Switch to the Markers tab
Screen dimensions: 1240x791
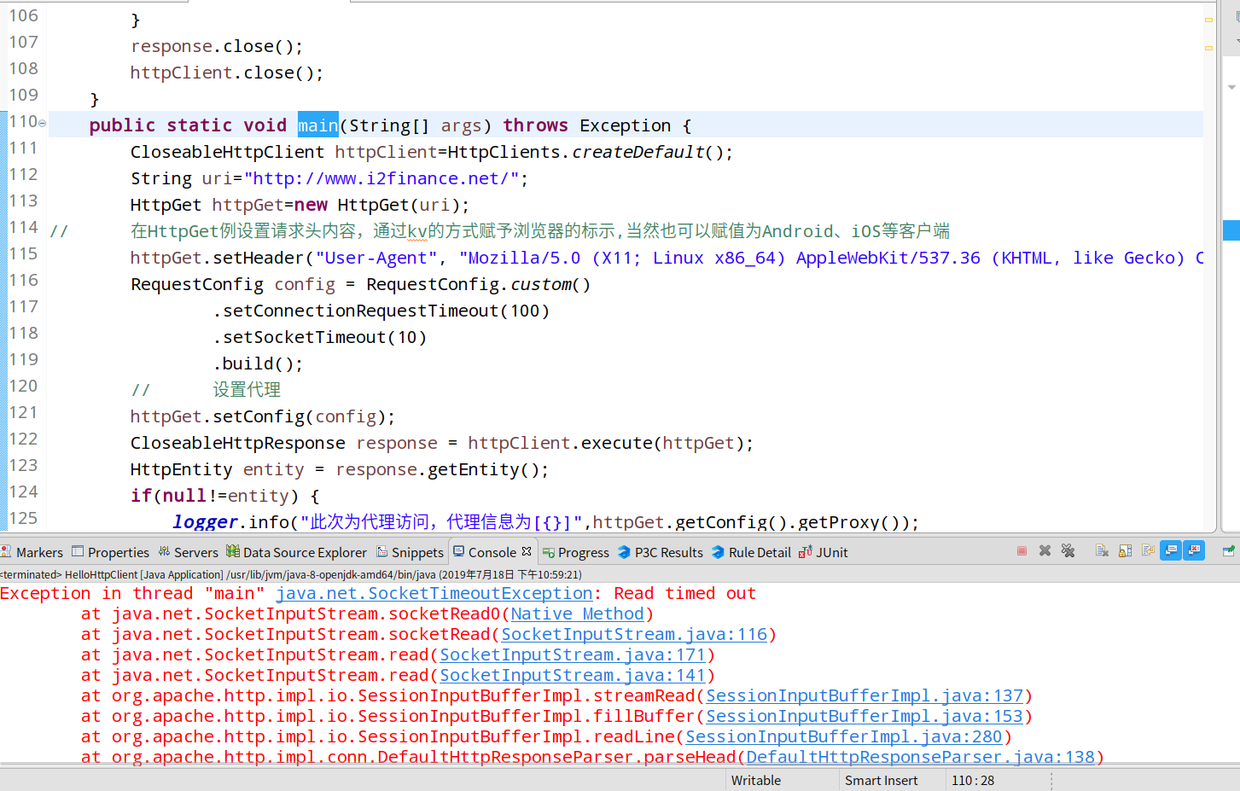point(32,552)
